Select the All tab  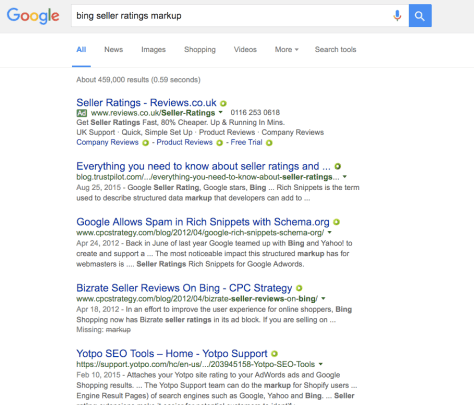click(81, 50)
